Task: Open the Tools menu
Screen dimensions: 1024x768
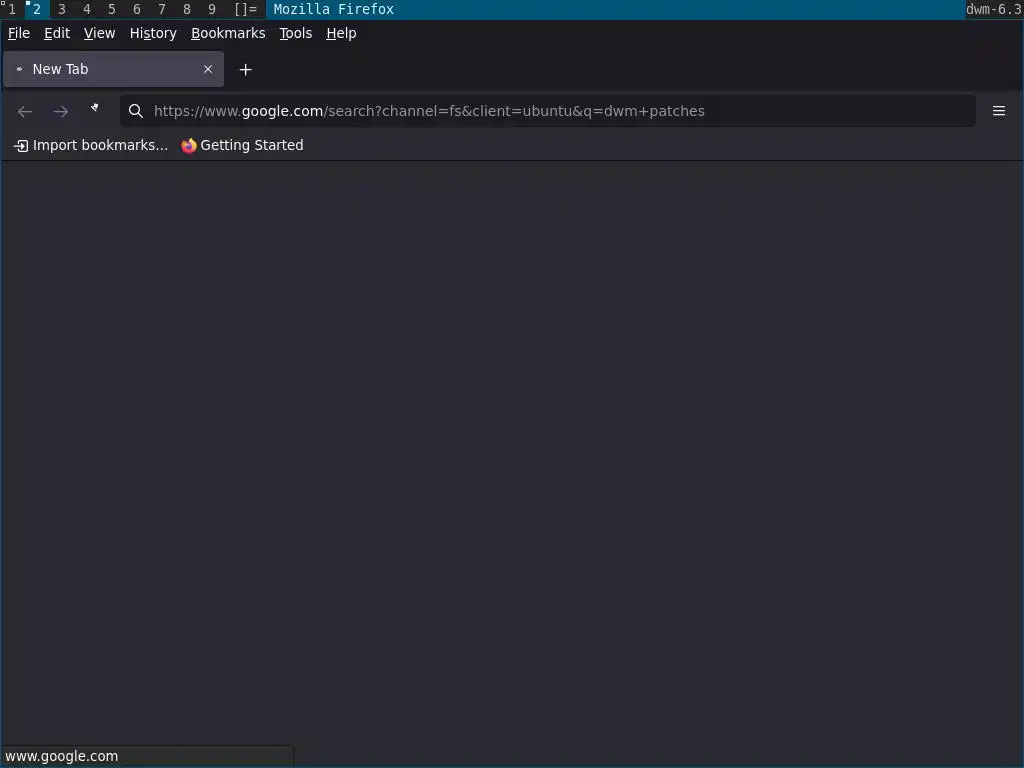Action: pyautogui.click(x=296, y=33)
